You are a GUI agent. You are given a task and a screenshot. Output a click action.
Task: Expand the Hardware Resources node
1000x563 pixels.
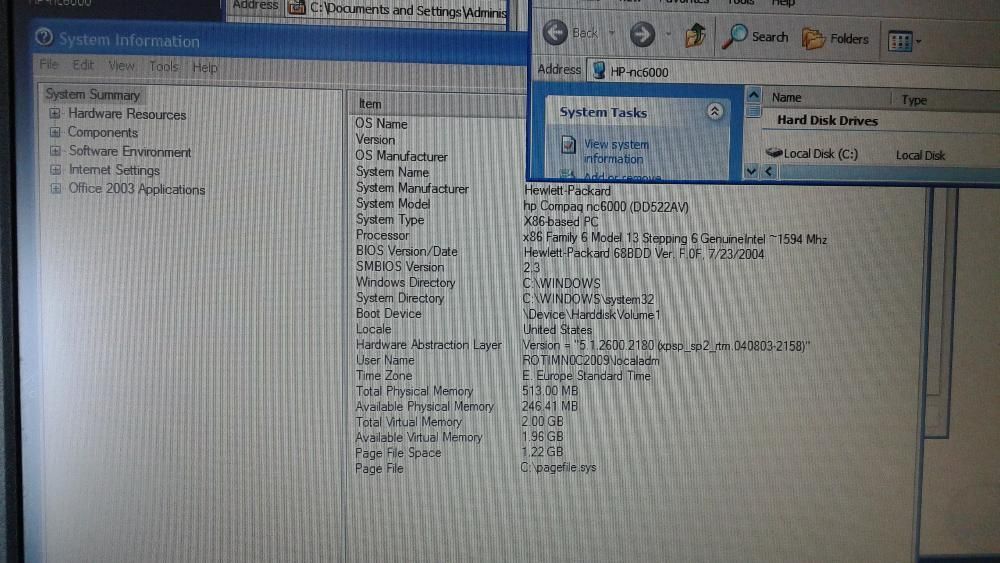(55, 113)
